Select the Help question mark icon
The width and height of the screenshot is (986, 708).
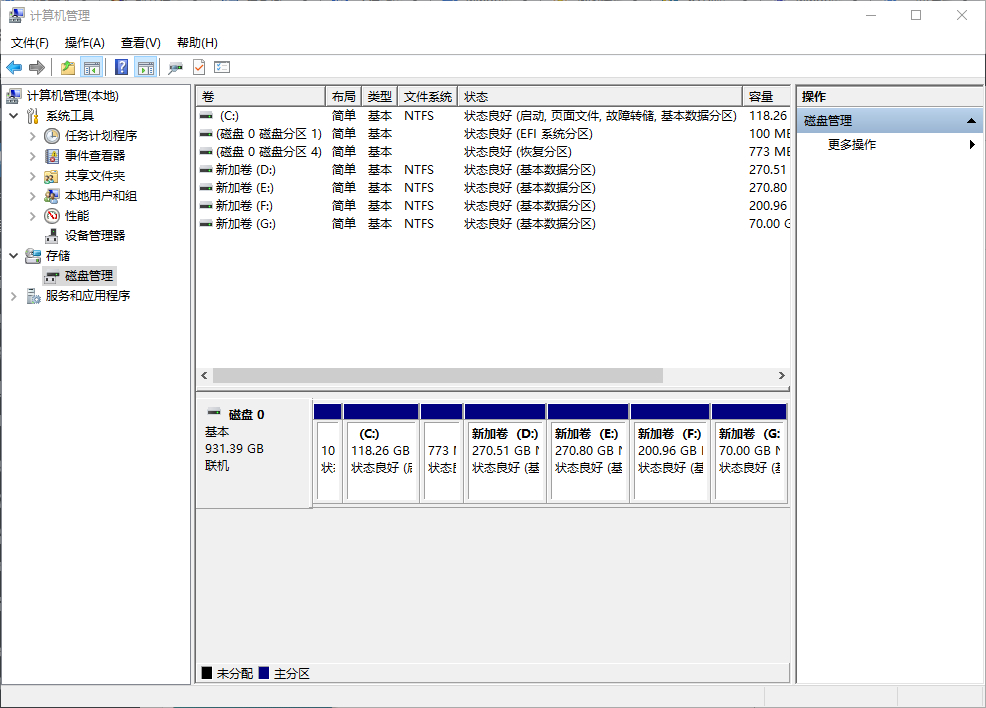pyautogui.click(x=121, y=67)
